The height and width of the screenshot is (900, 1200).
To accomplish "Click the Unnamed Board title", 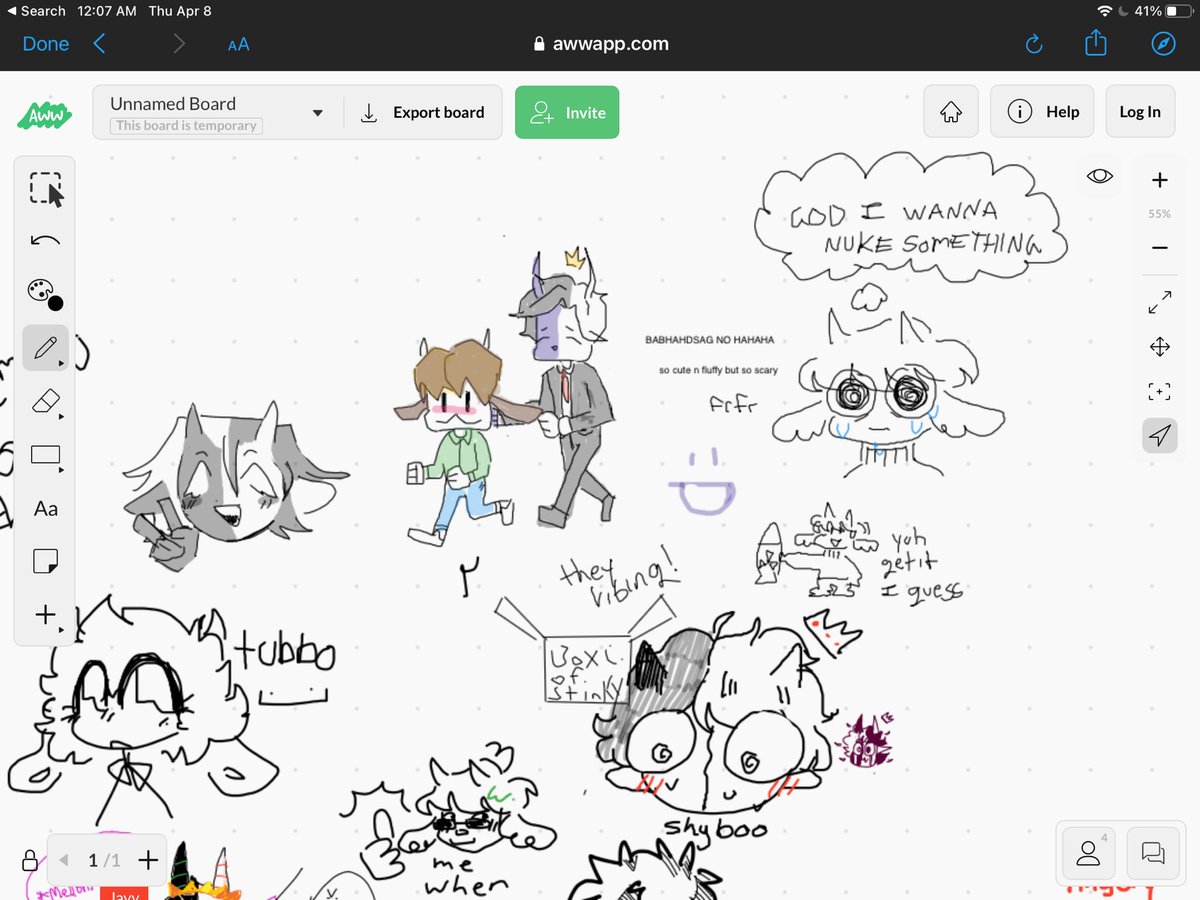I will [x=173, y=104].
